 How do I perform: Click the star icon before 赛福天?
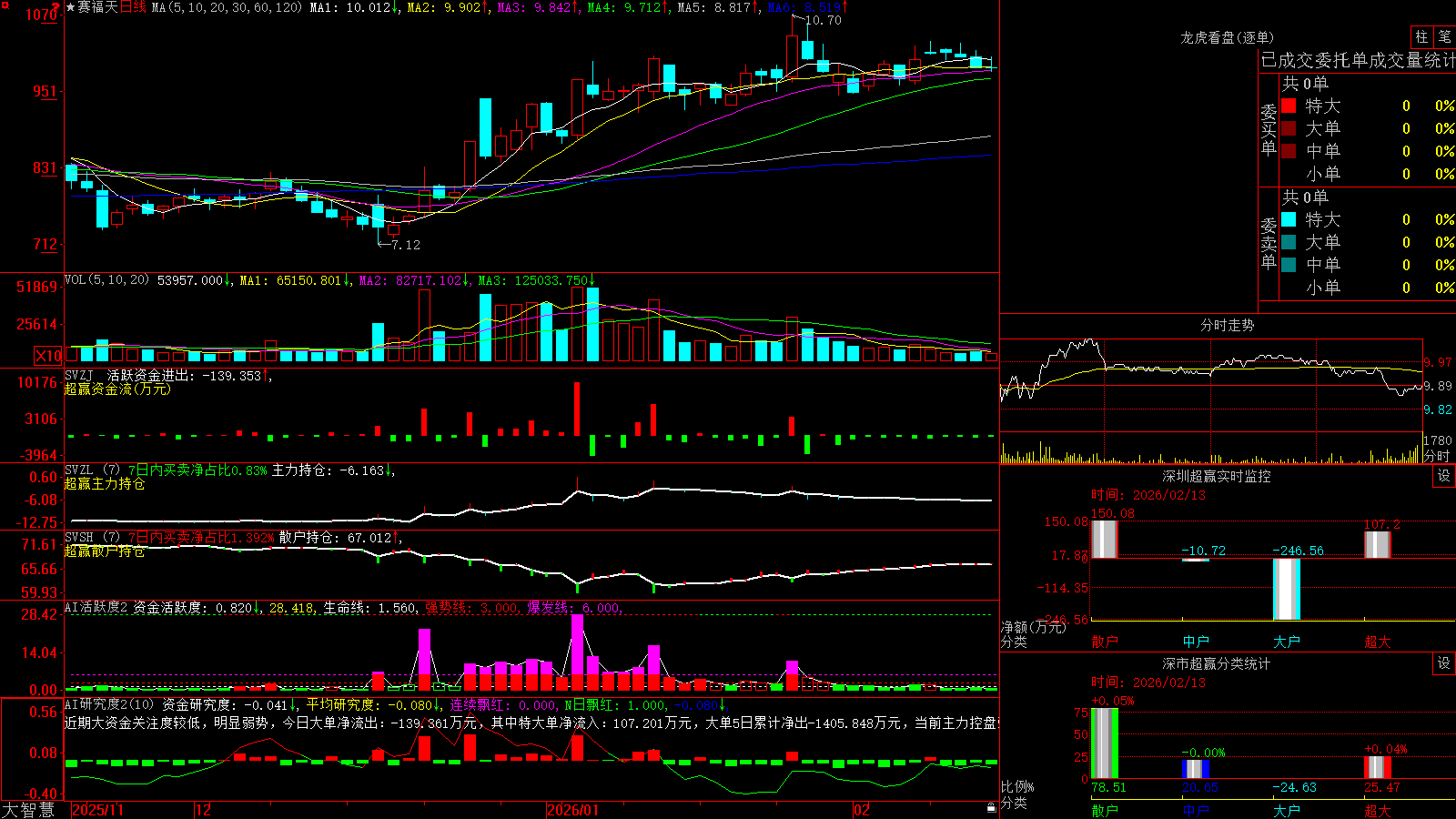tap(70, 7)
